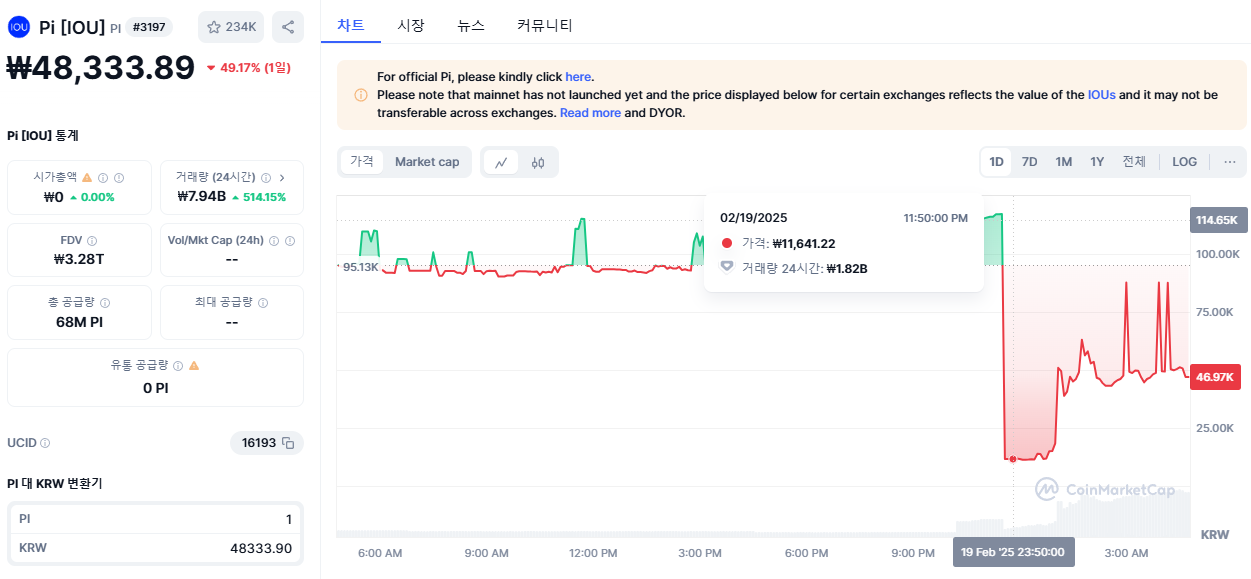Click the Pi IOU coin logo

click(18, 27)
